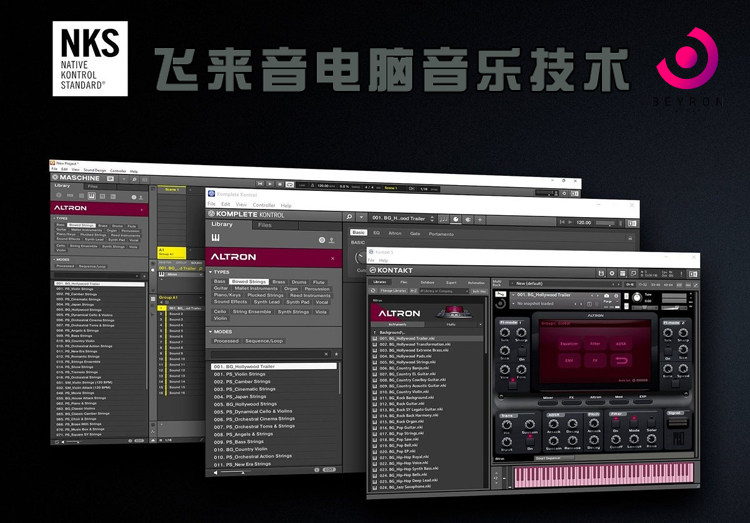Open the New (default) multi rack dropdown in Kontakt
Image resolution: width=750 pixels, height=523 pixels.
point(512,283)
